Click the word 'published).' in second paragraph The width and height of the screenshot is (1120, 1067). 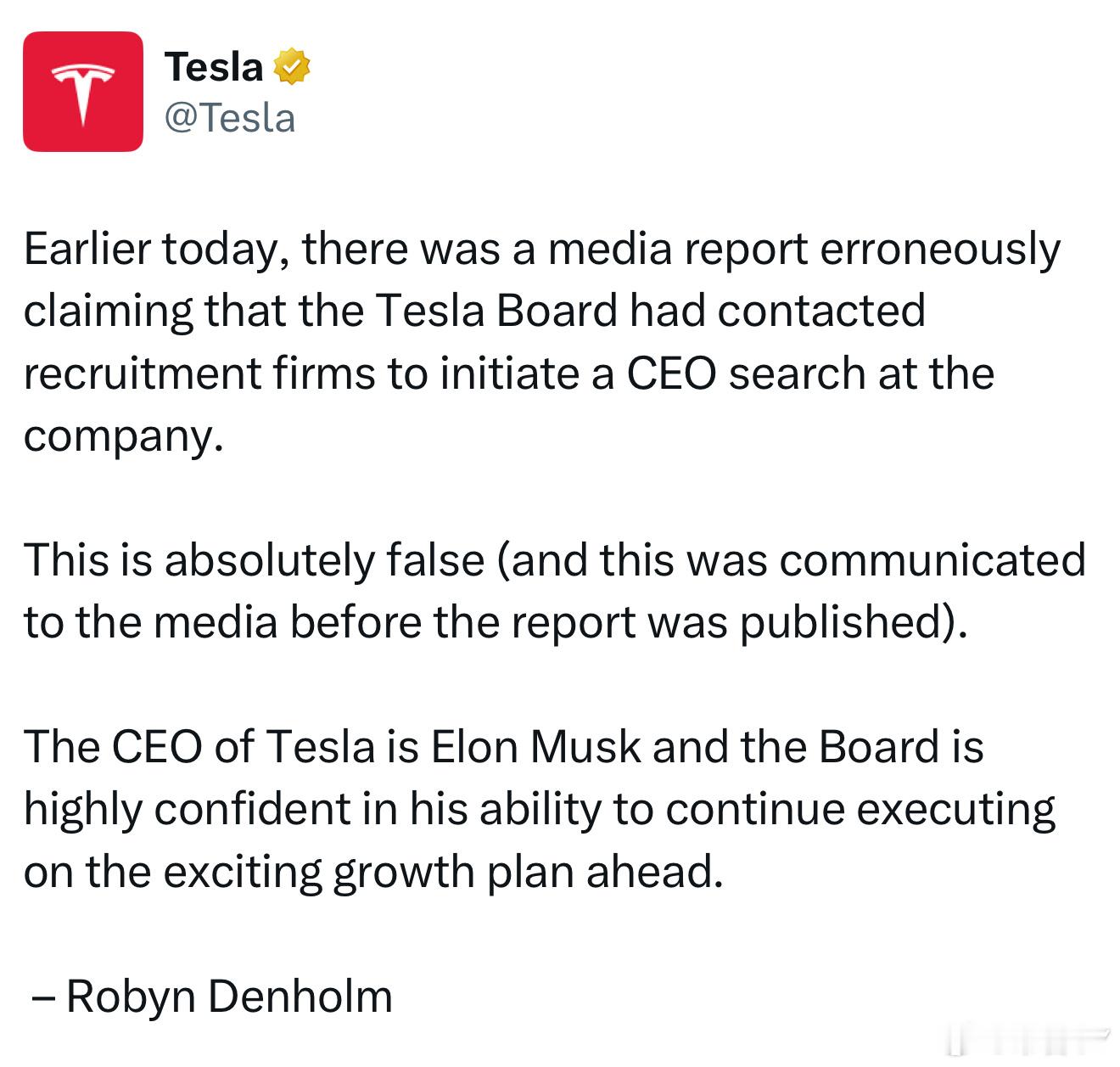(854, 623)
